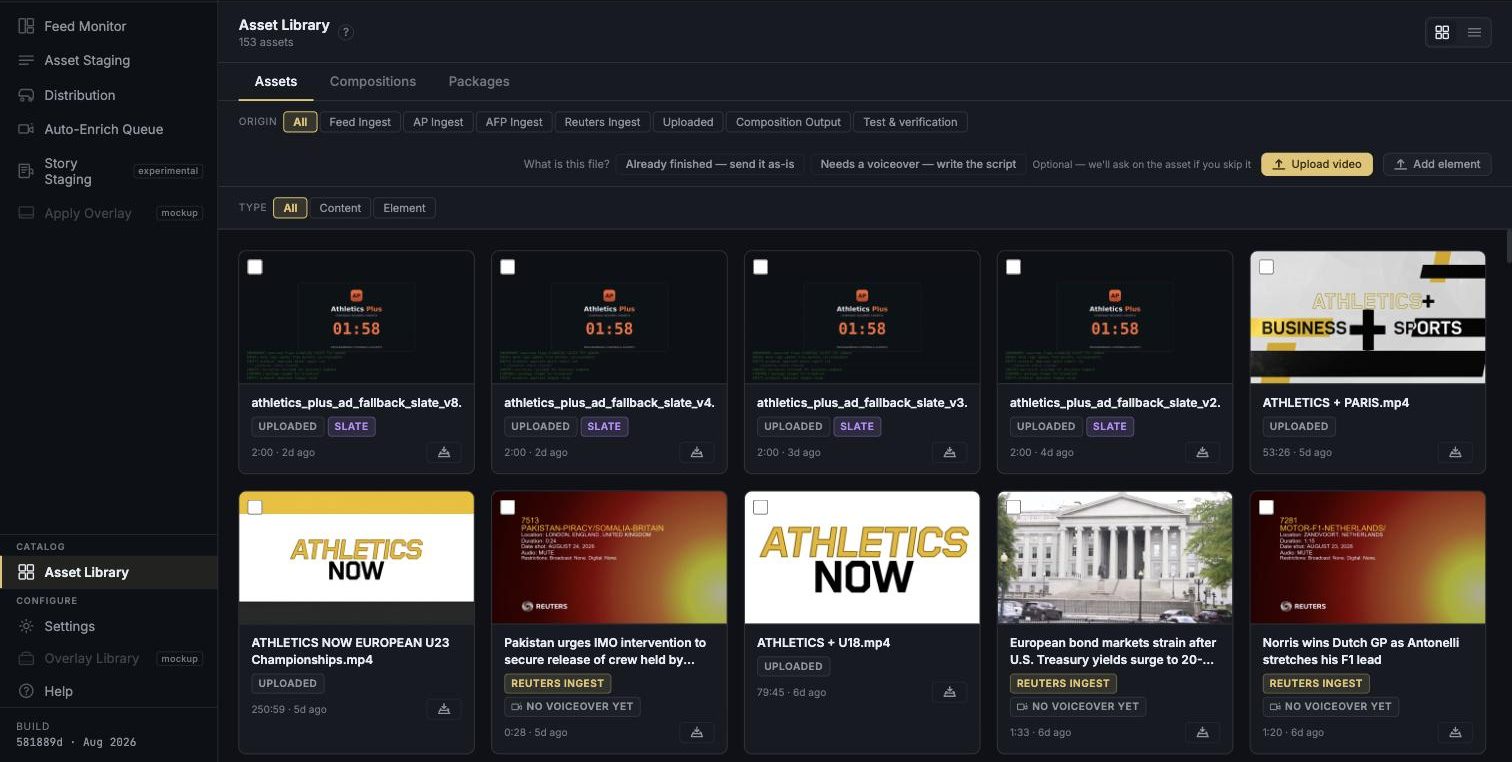This screenshot has width=1512, height=762.
Task: Switch to the Compositions tab
Action: (373, 81)
